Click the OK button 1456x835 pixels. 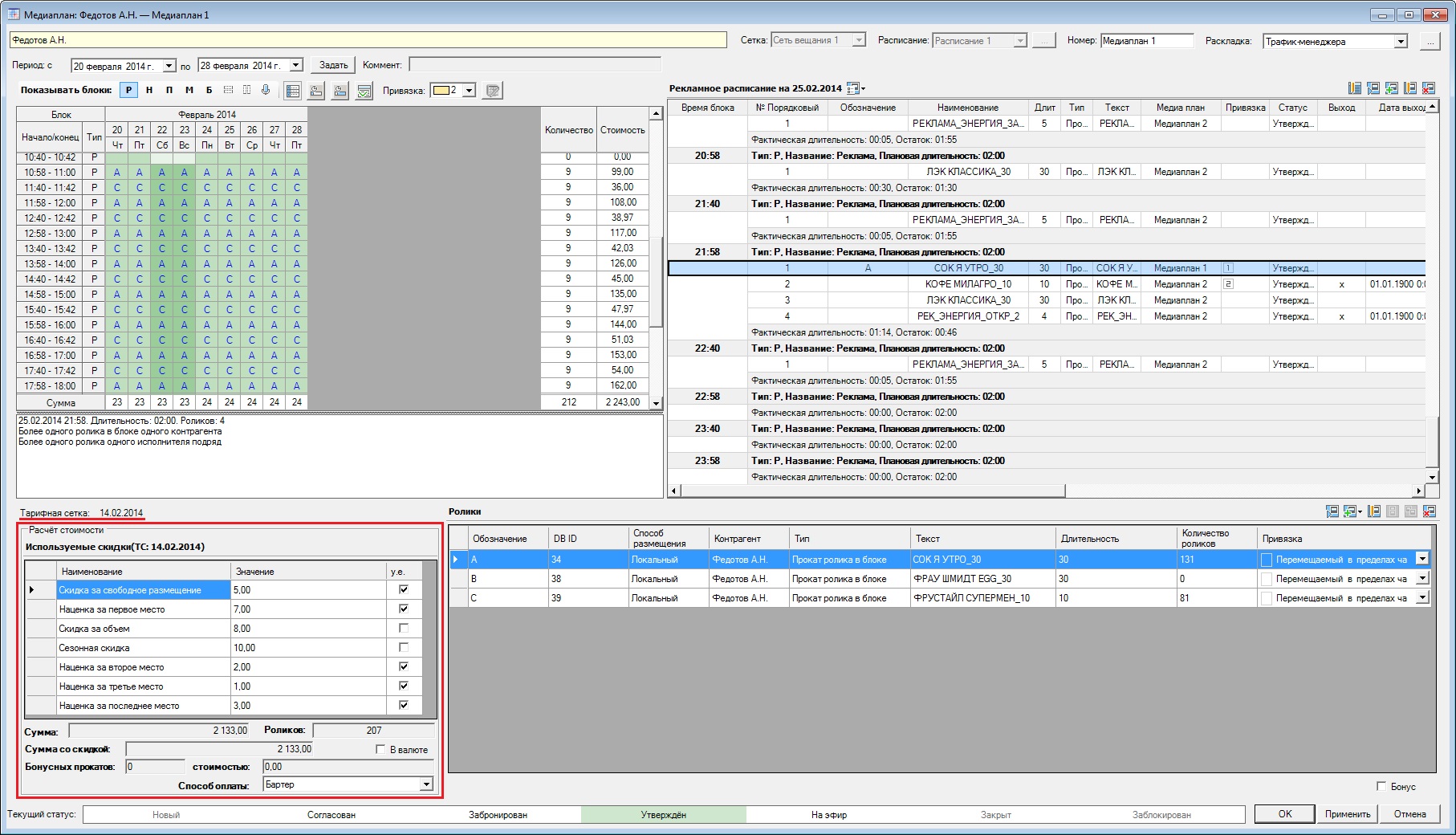tap(1285, 813)
